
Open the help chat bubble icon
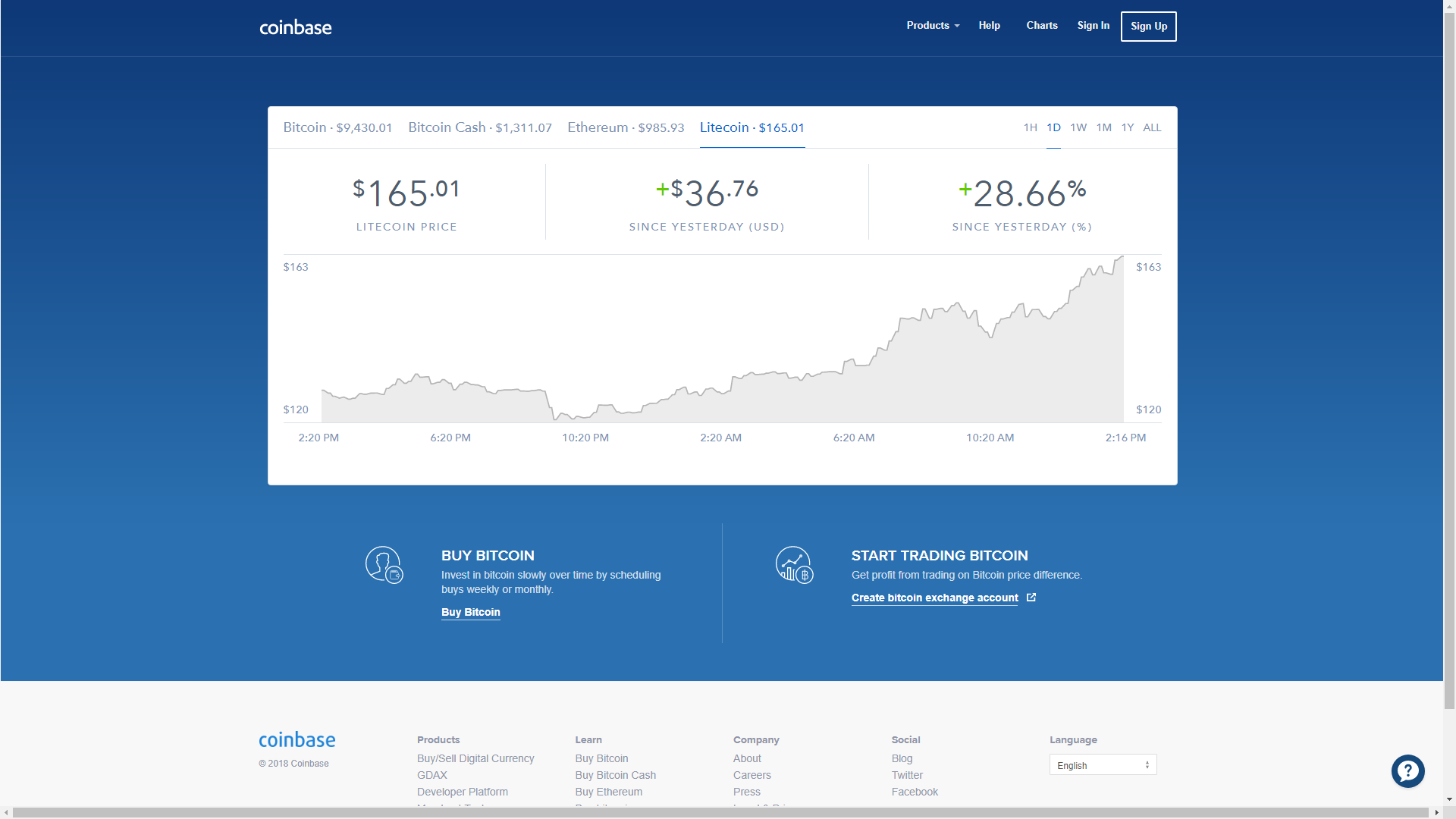click(x=1407, y=771)
